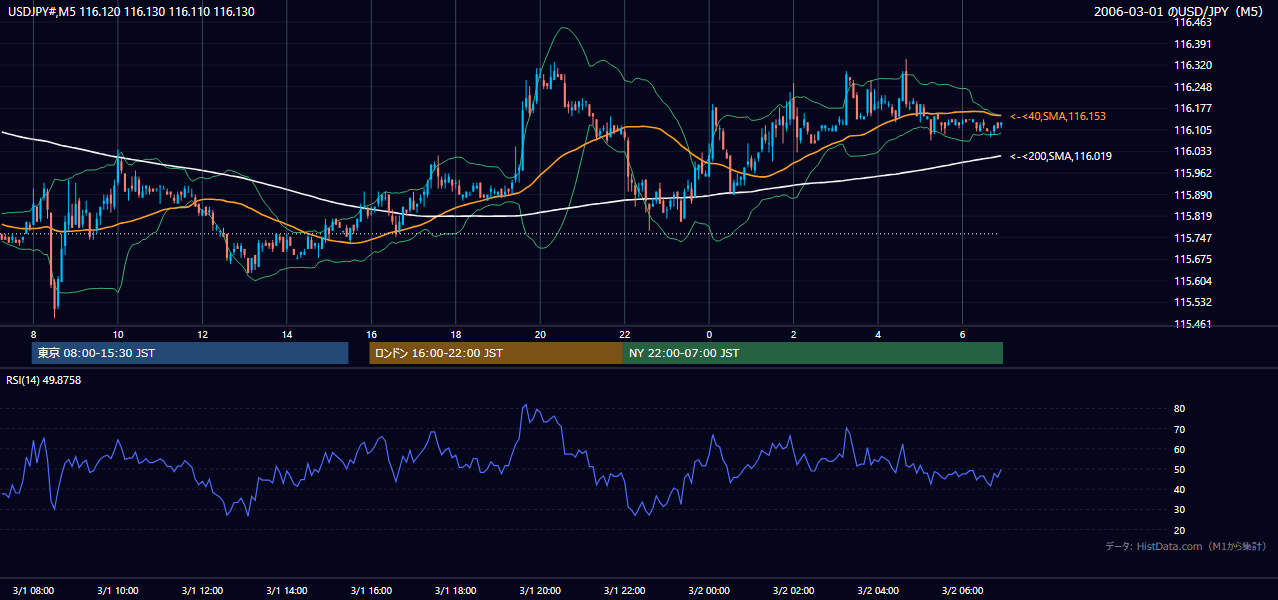1278x600 pixels.
Task: Click the 3/2 02:00 date label
Action: tap(793, 590)
